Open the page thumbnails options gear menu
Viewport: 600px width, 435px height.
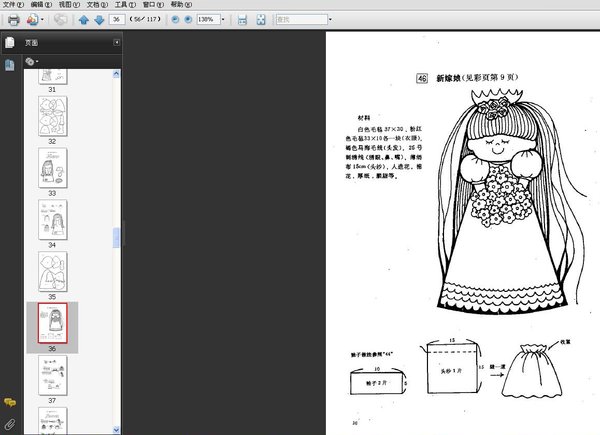pyautogui.click(x=31, y=61)
